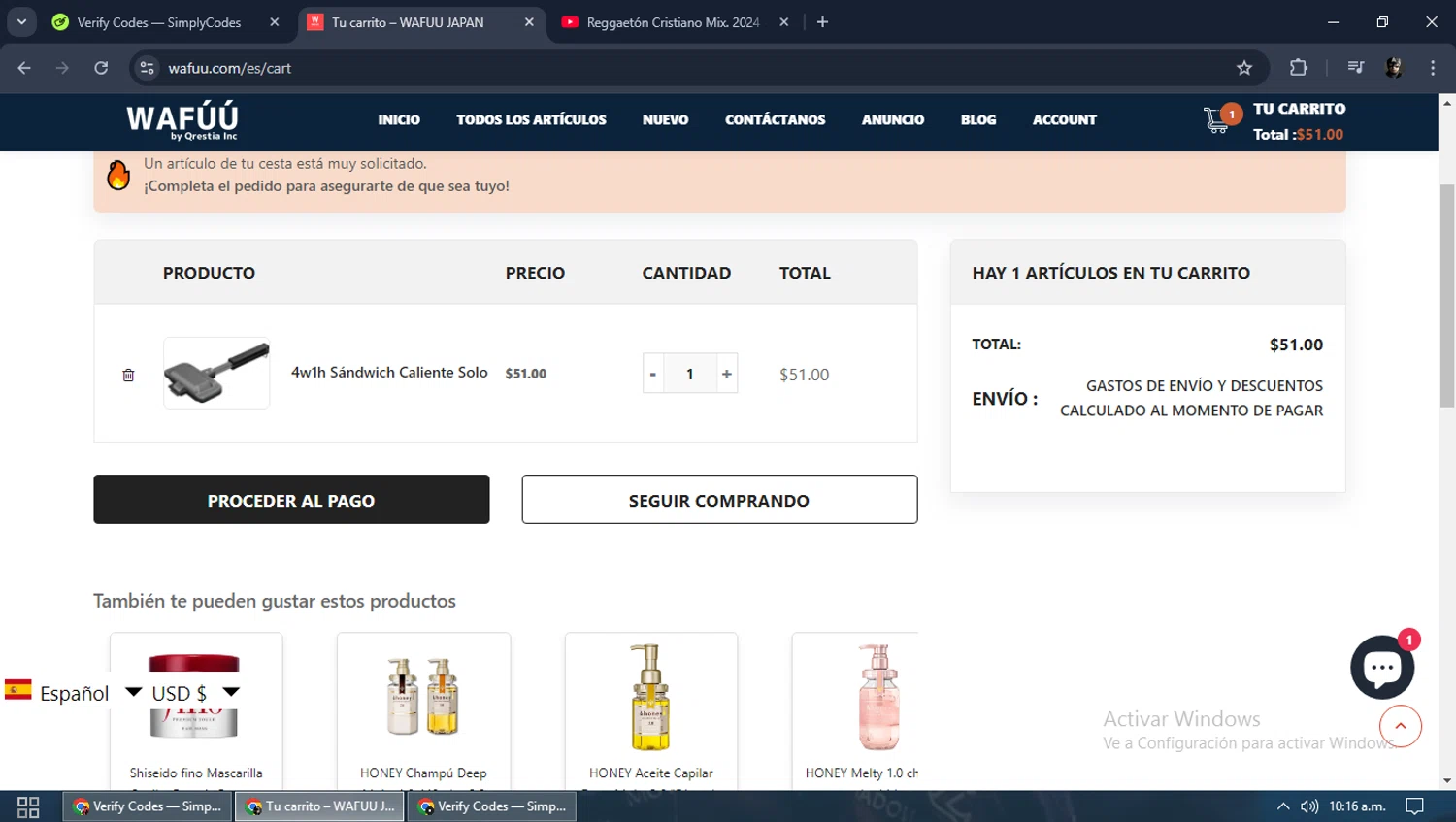Click PROCEDER AL PAGO button

tap(291, 500)
